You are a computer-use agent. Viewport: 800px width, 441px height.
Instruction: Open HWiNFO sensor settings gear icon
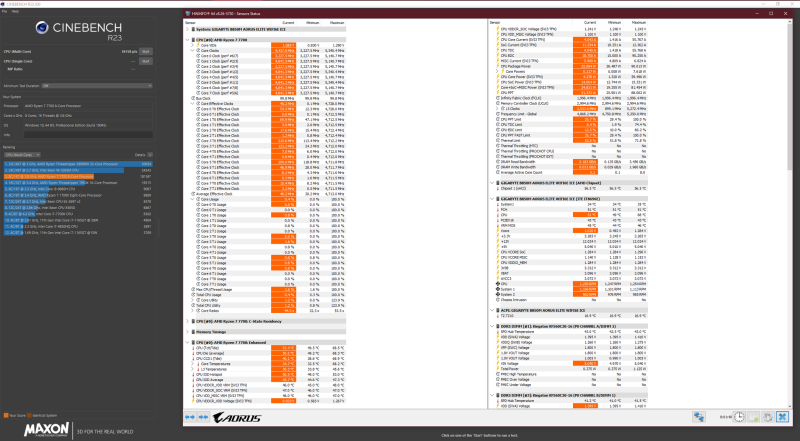[x=768, y=417]
